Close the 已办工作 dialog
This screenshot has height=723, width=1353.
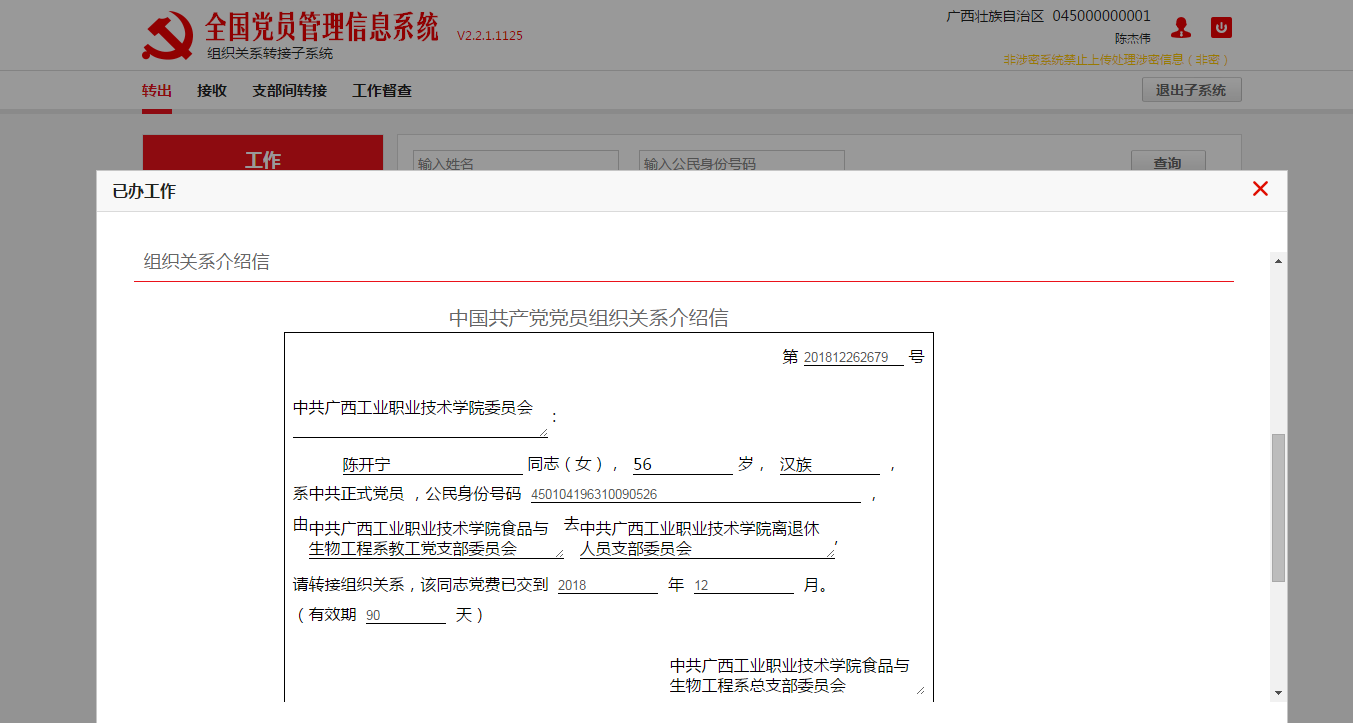(1260, 189)
